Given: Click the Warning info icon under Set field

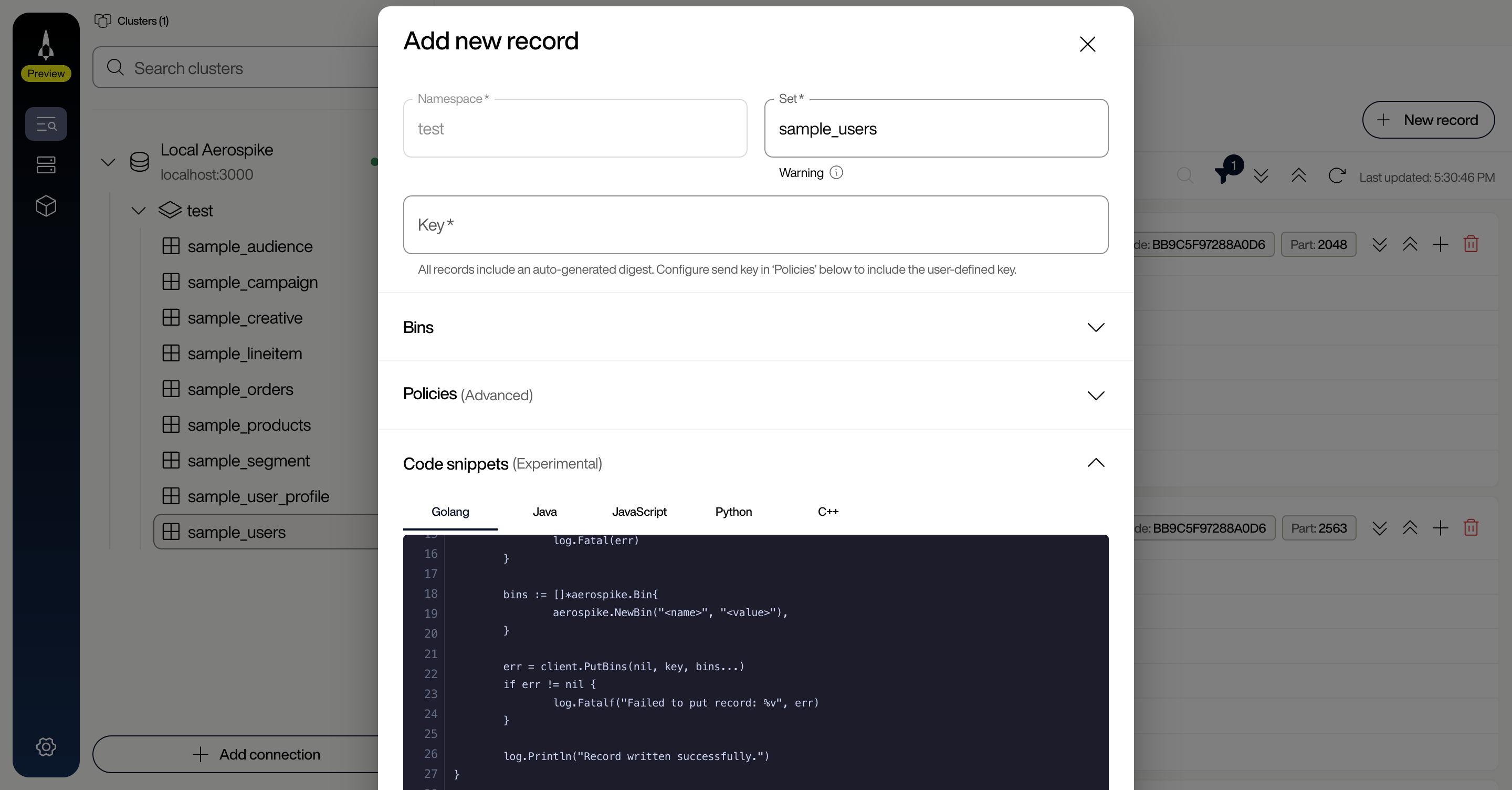Looking at the screenshot, I should 836,172.
